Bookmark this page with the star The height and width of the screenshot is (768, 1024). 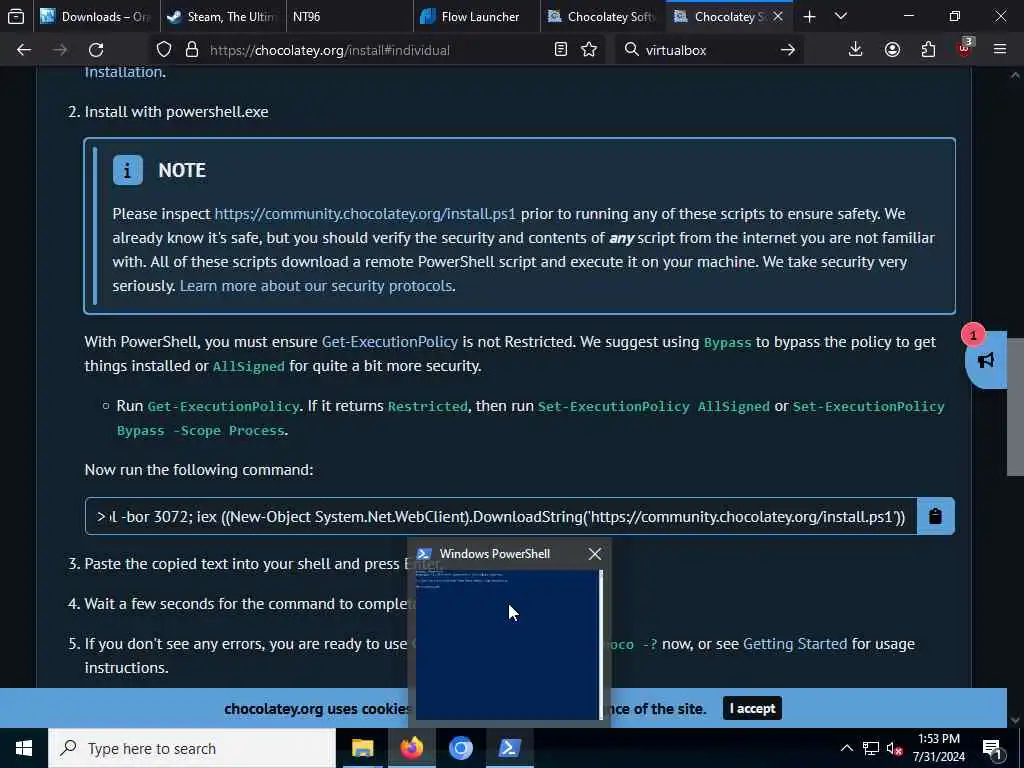click(x=589, y=50)
